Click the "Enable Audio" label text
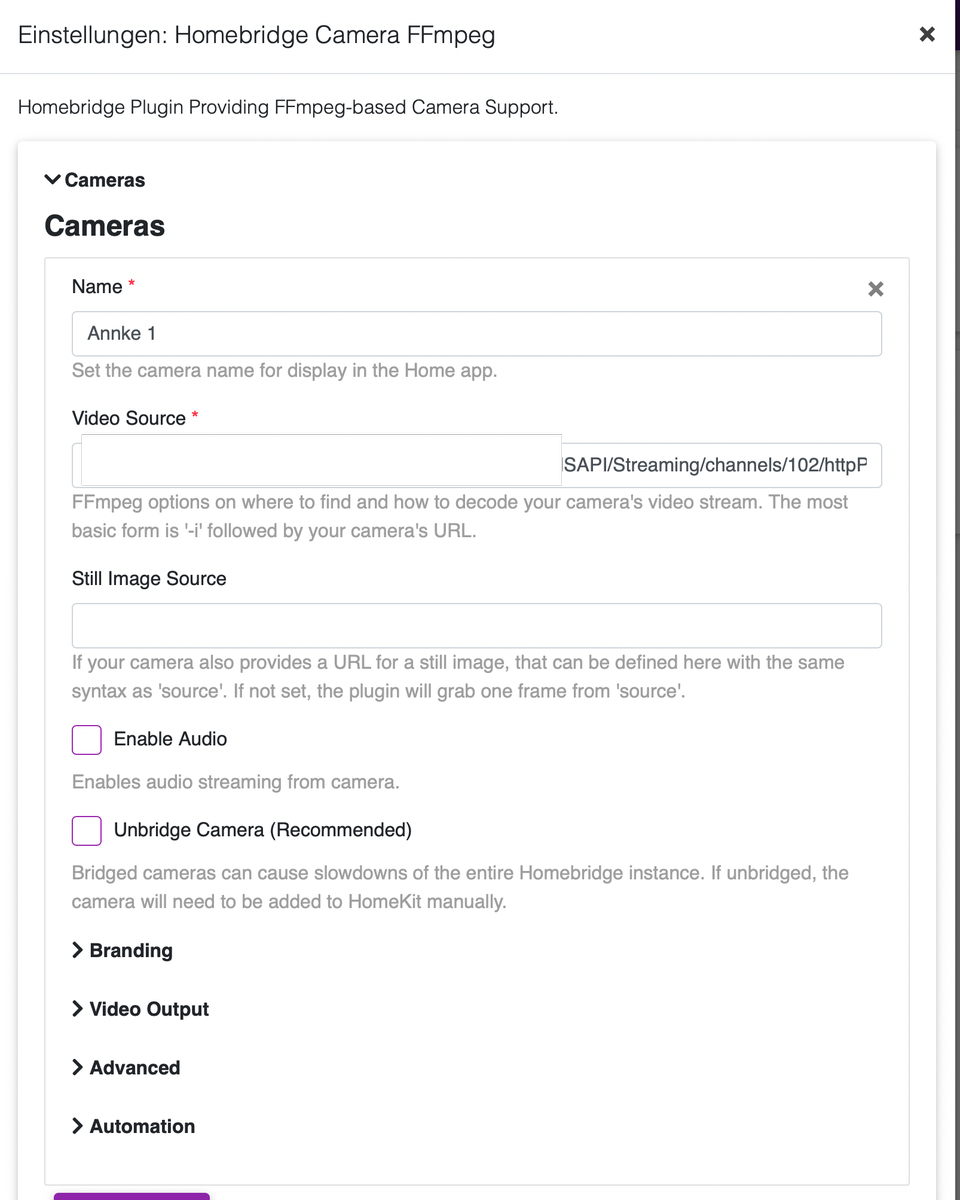 pyautogui.click(x=170, y=739)
